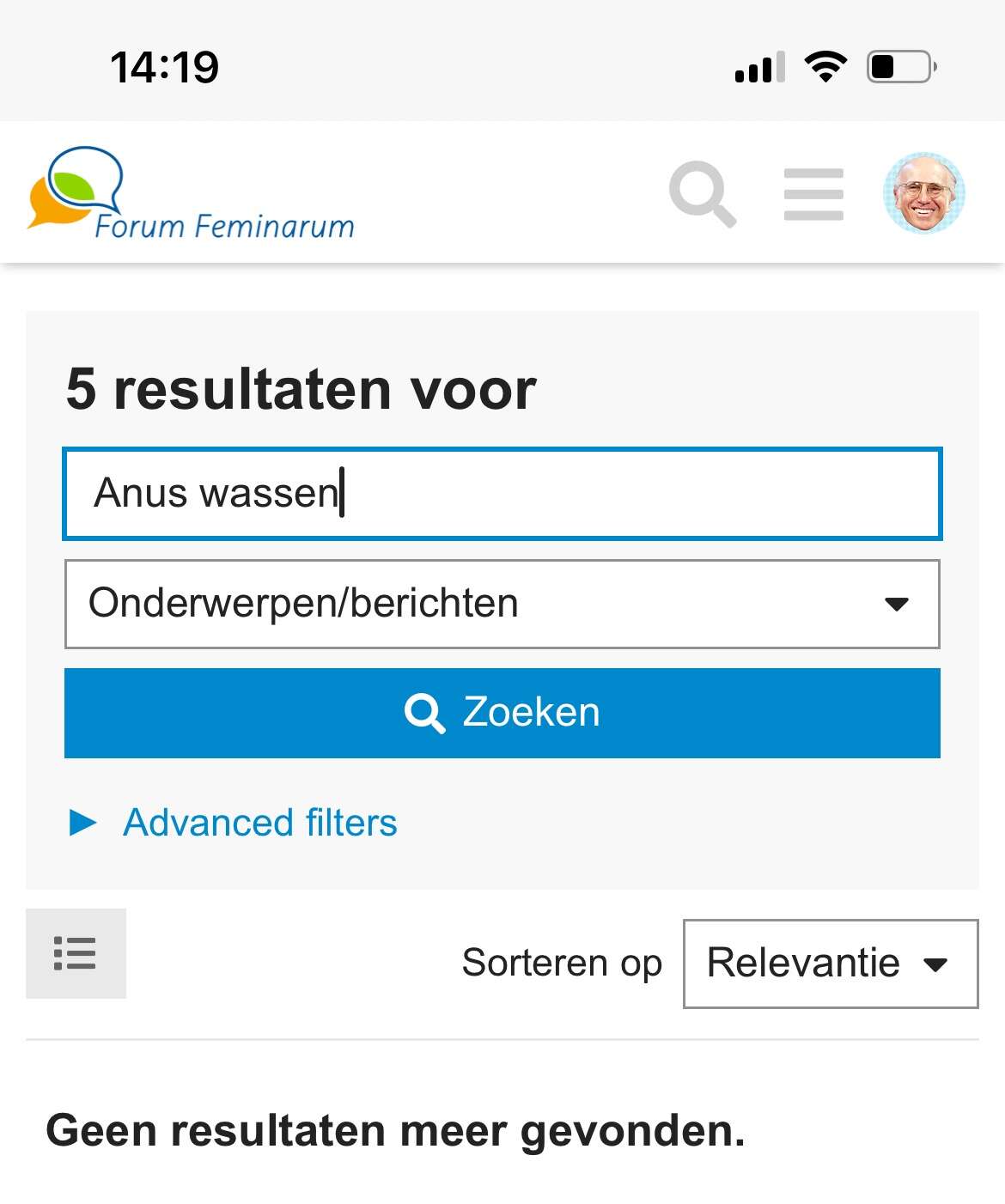Tap the magnifier icon inside the Zoeken button

424,713
